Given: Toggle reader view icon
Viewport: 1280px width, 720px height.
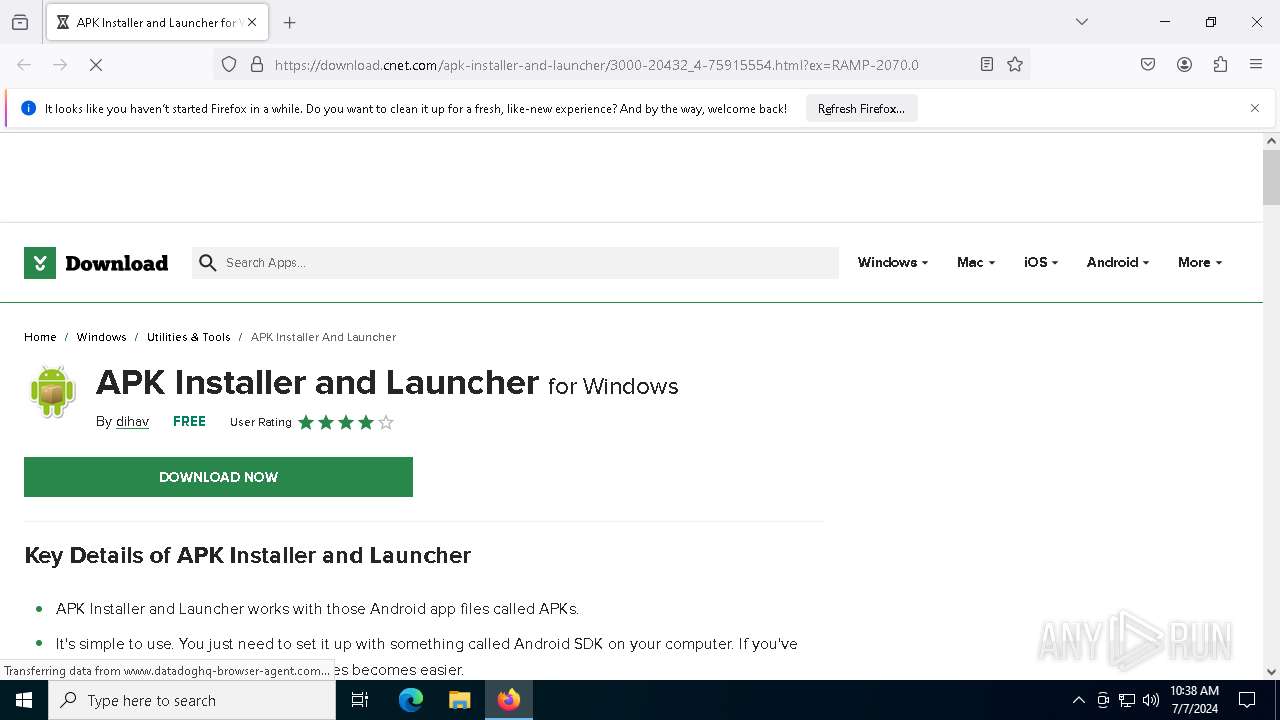Looking at the screenshot, I should pos(987,65).
